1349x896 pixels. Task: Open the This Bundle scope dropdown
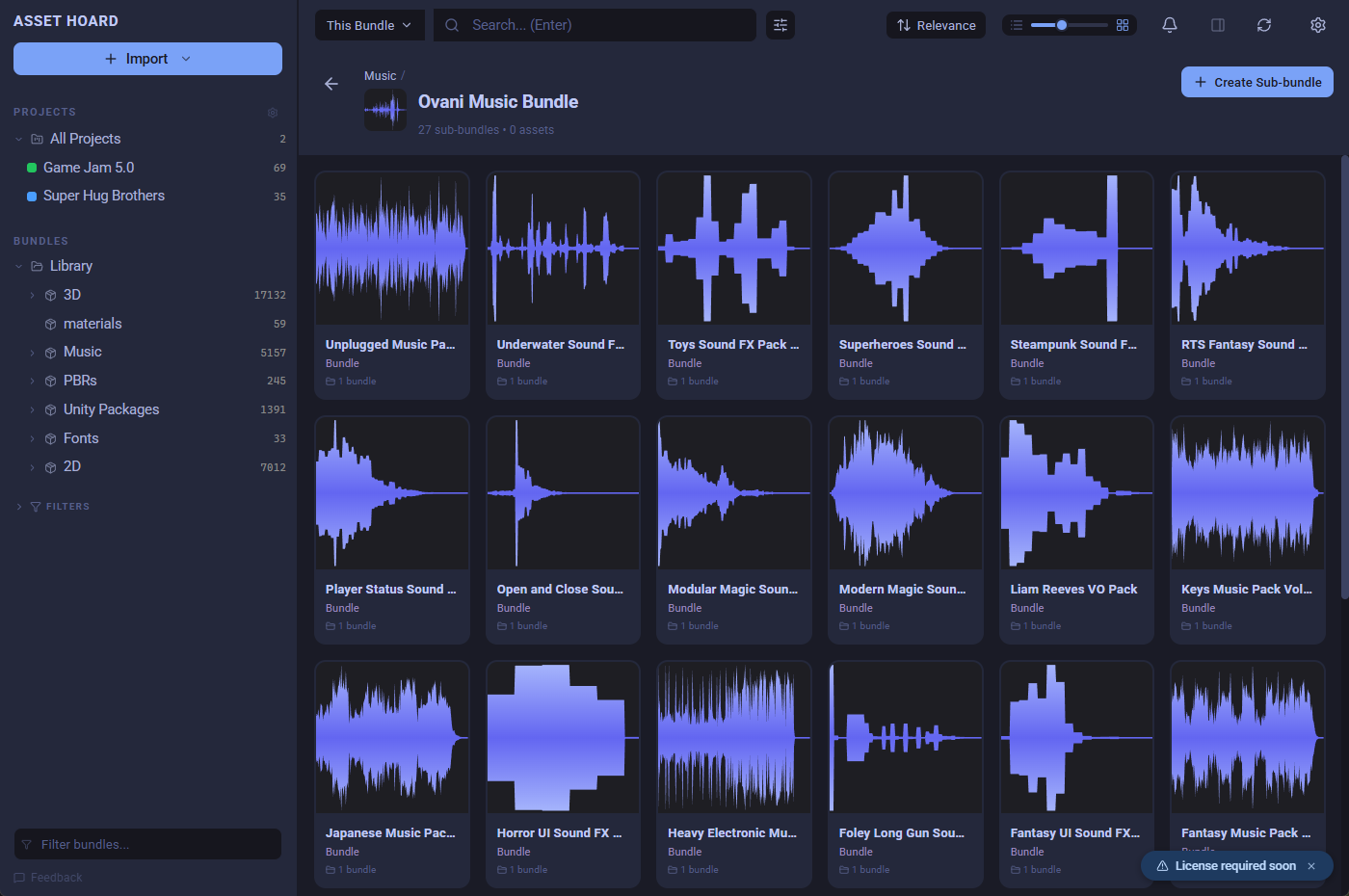coord(369,25)
